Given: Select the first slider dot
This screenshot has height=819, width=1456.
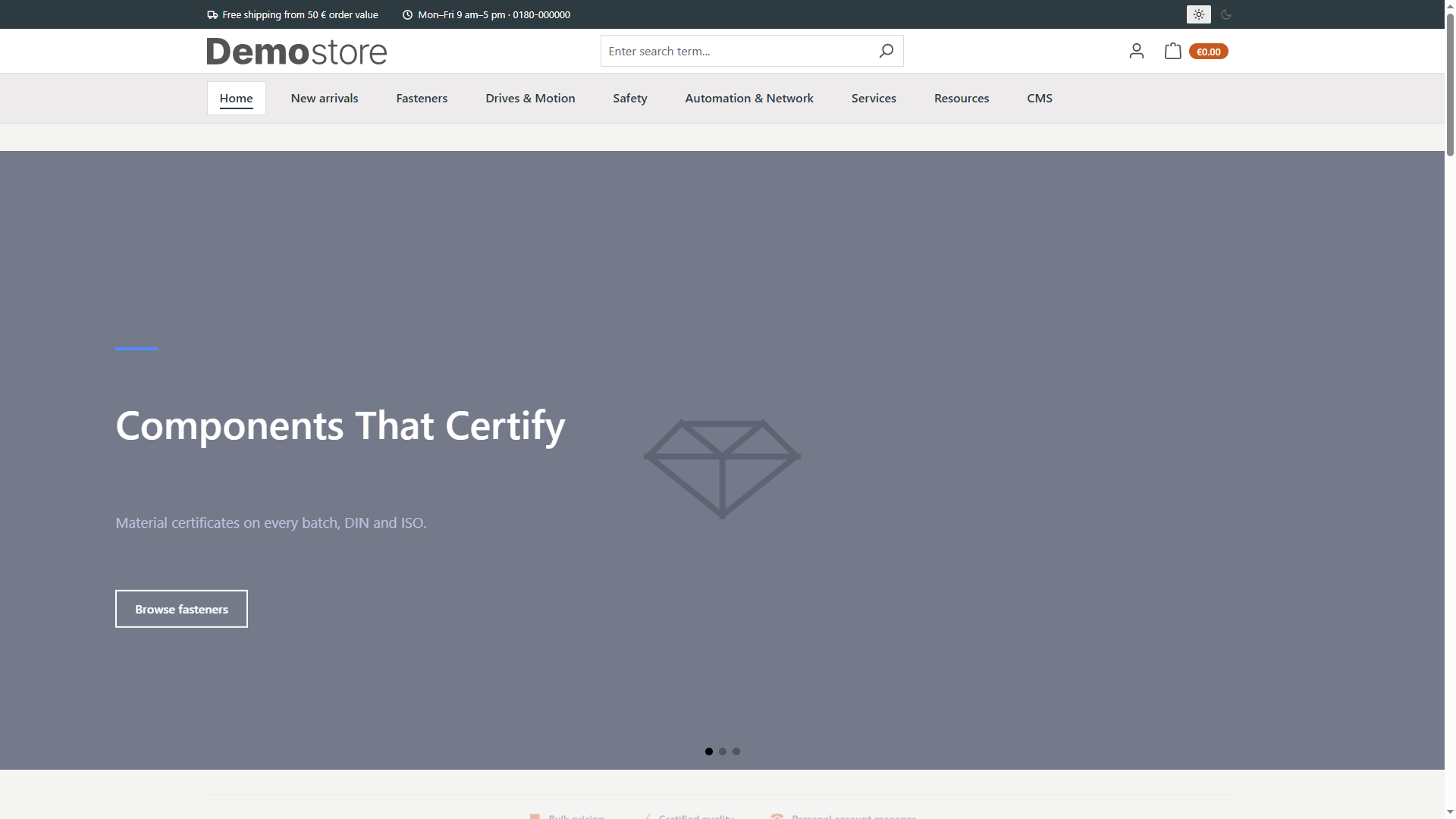Looking at the screenshot, I should [x=709, y=752].
